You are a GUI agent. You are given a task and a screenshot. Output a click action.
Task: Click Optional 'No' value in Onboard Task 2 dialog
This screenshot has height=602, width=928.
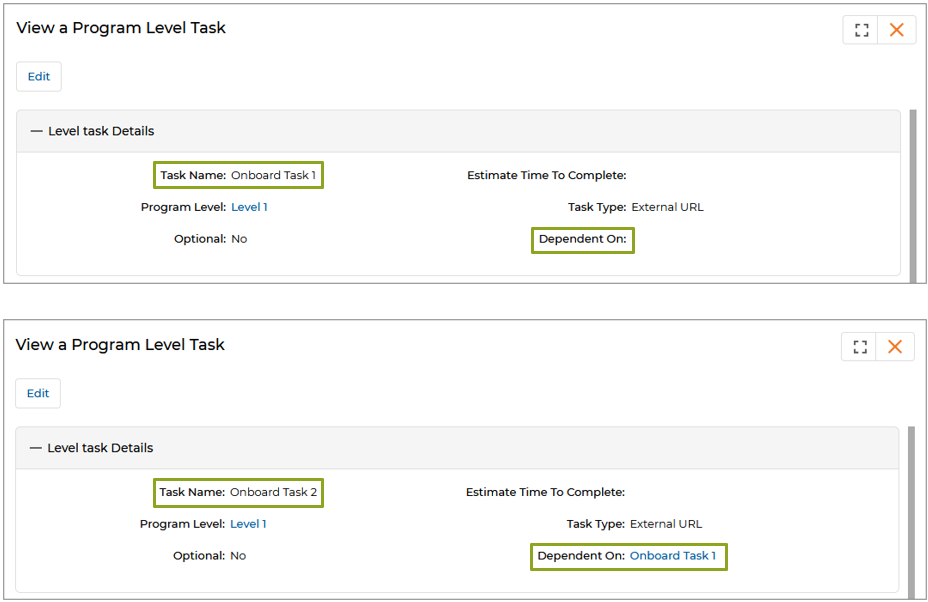coord(238,556)
